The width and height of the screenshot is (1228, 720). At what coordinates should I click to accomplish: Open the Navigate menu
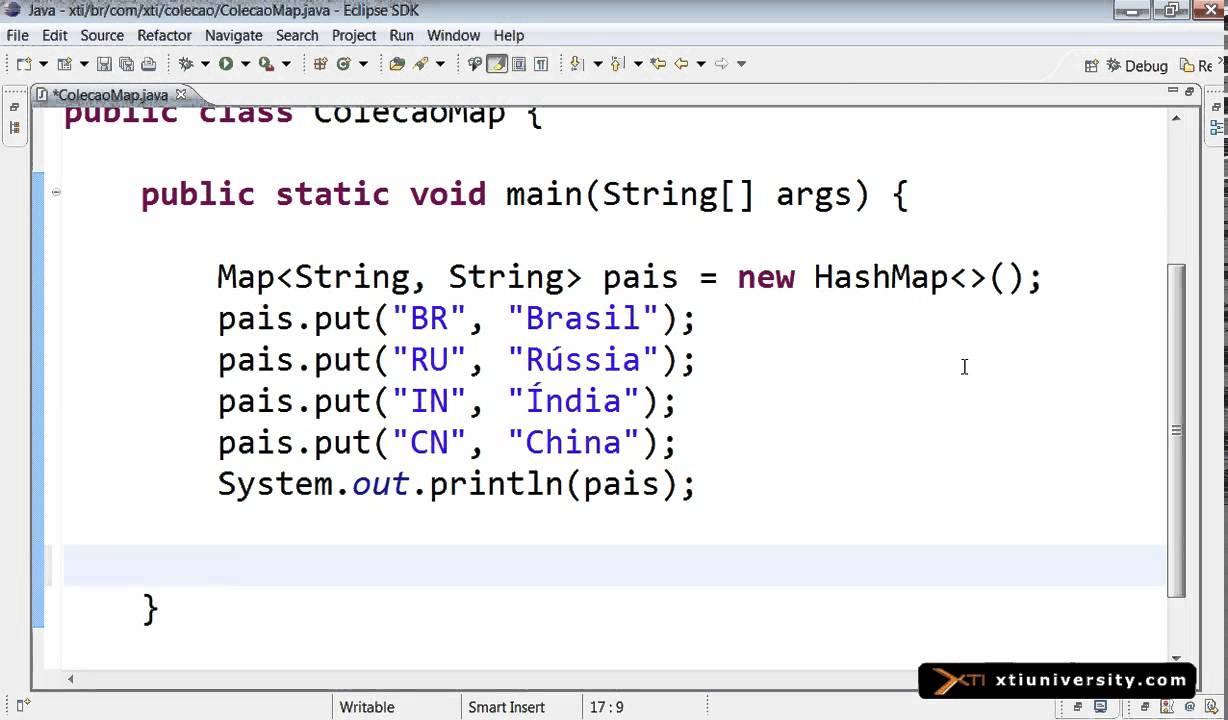click(233, 35)
